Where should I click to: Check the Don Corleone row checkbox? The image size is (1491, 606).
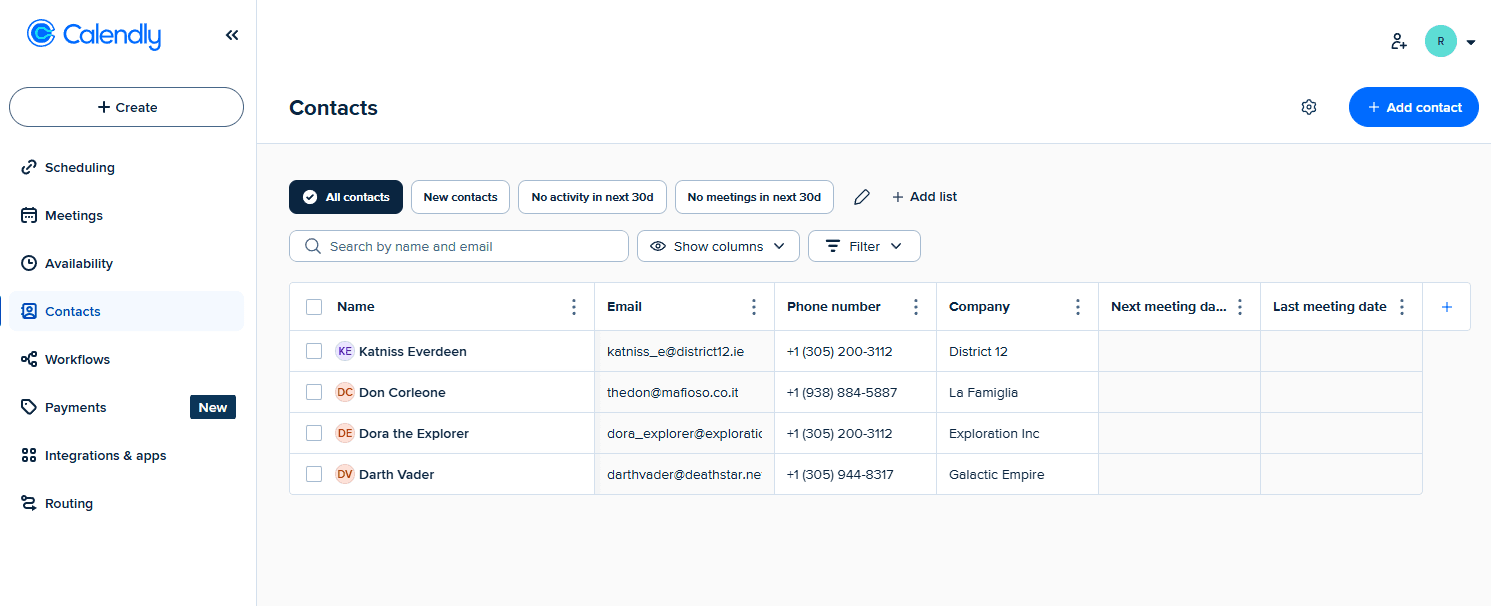pyautogui.click(x=314, y=392)
